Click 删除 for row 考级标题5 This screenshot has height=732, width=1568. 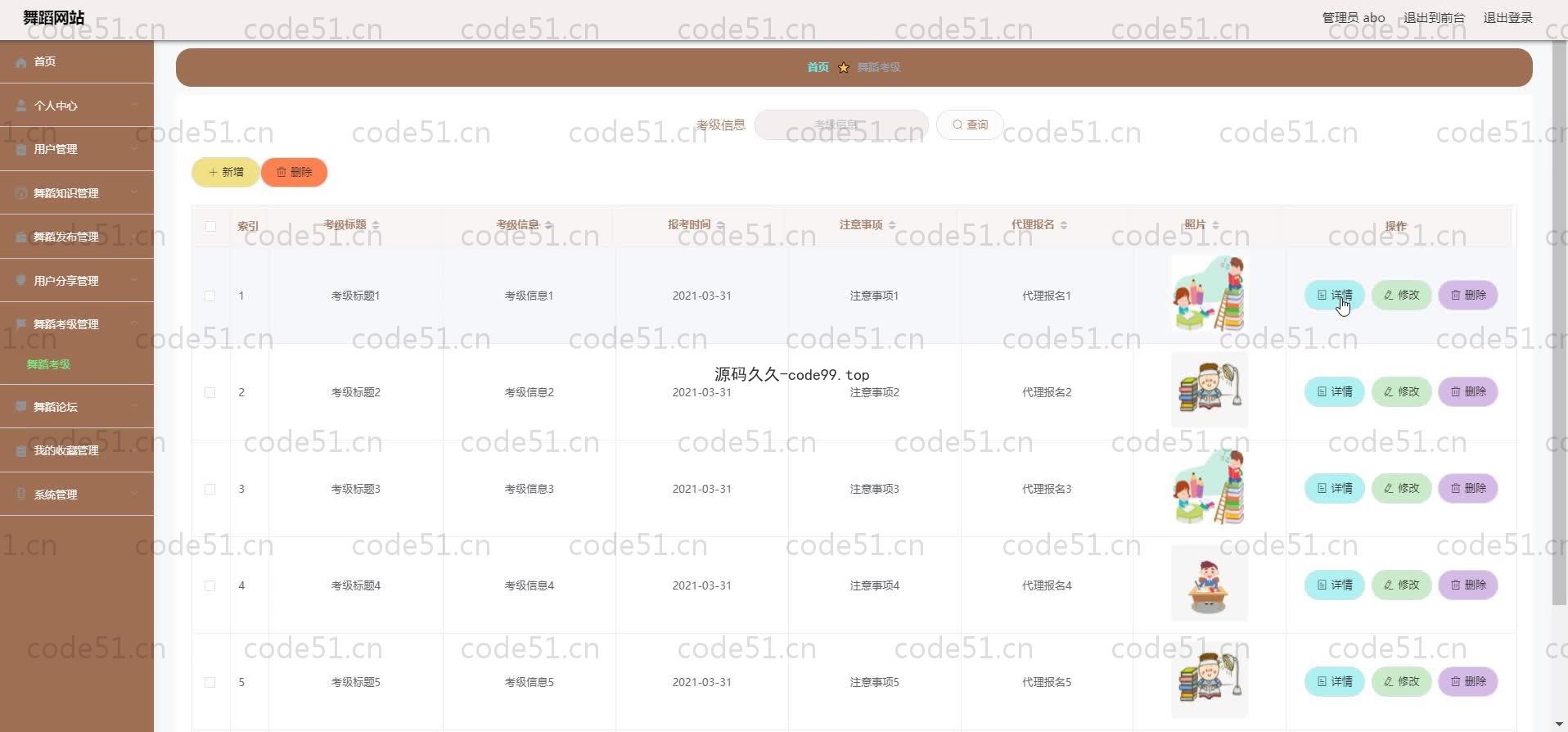[1468, 681]
